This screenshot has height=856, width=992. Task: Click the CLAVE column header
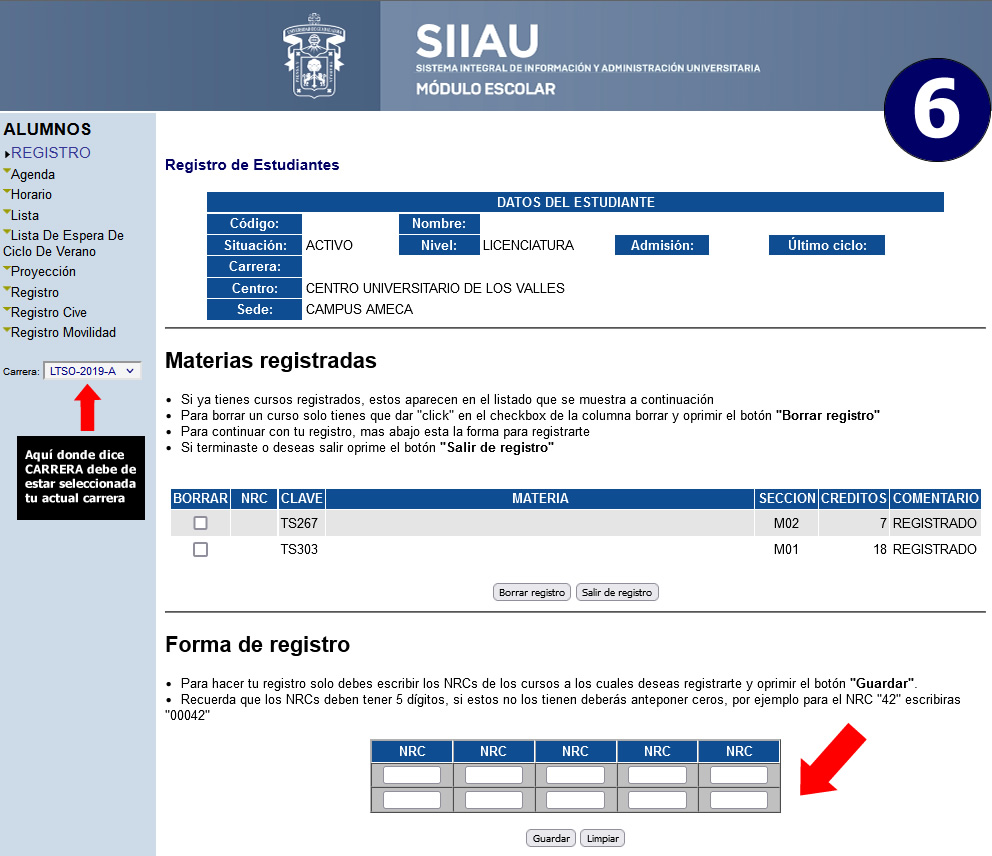[302, 499]
